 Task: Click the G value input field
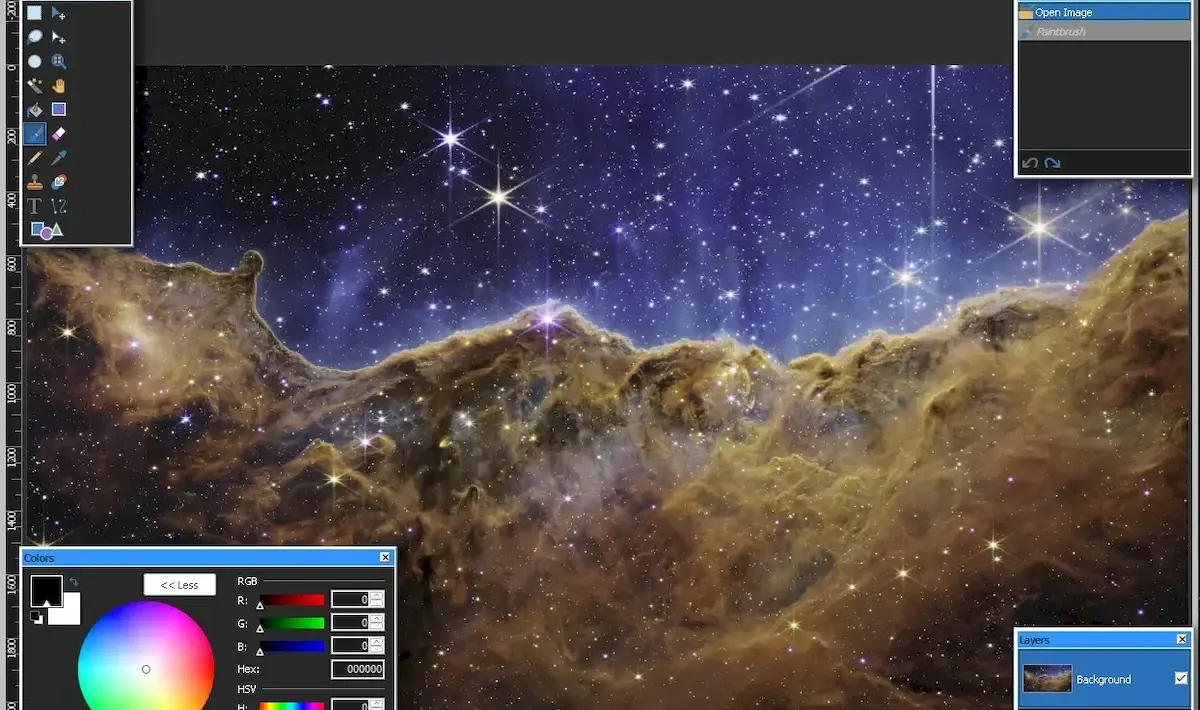coord(351,622)
